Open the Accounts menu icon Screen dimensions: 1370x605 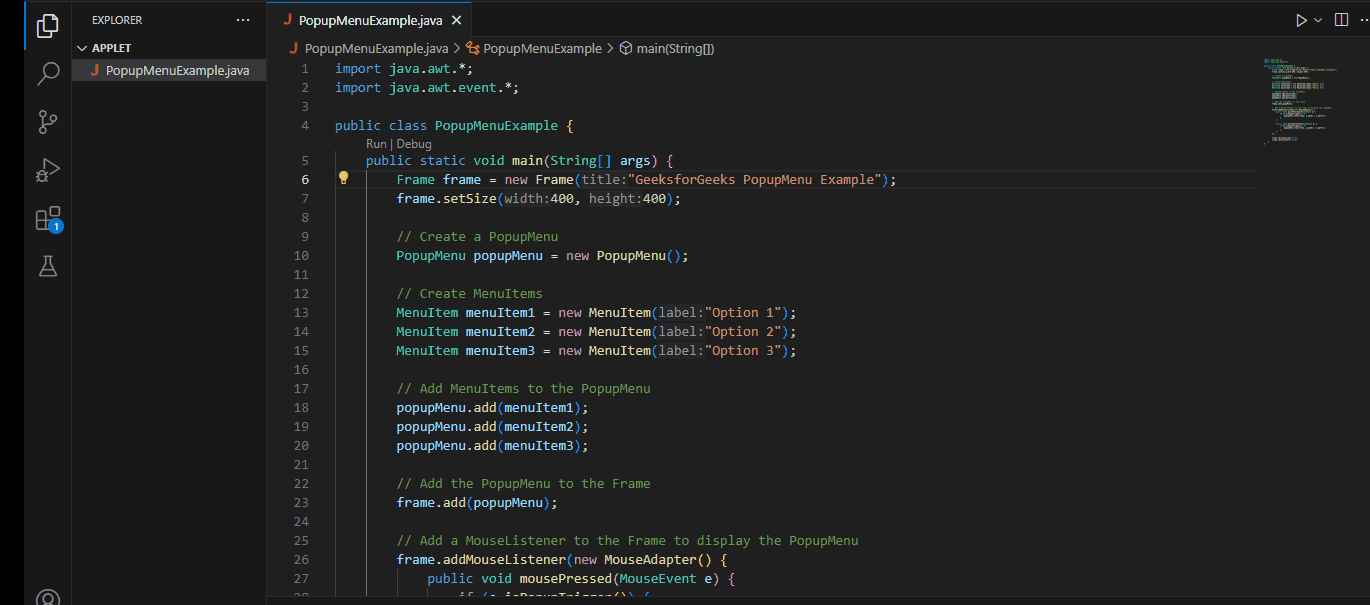[47, 597]
